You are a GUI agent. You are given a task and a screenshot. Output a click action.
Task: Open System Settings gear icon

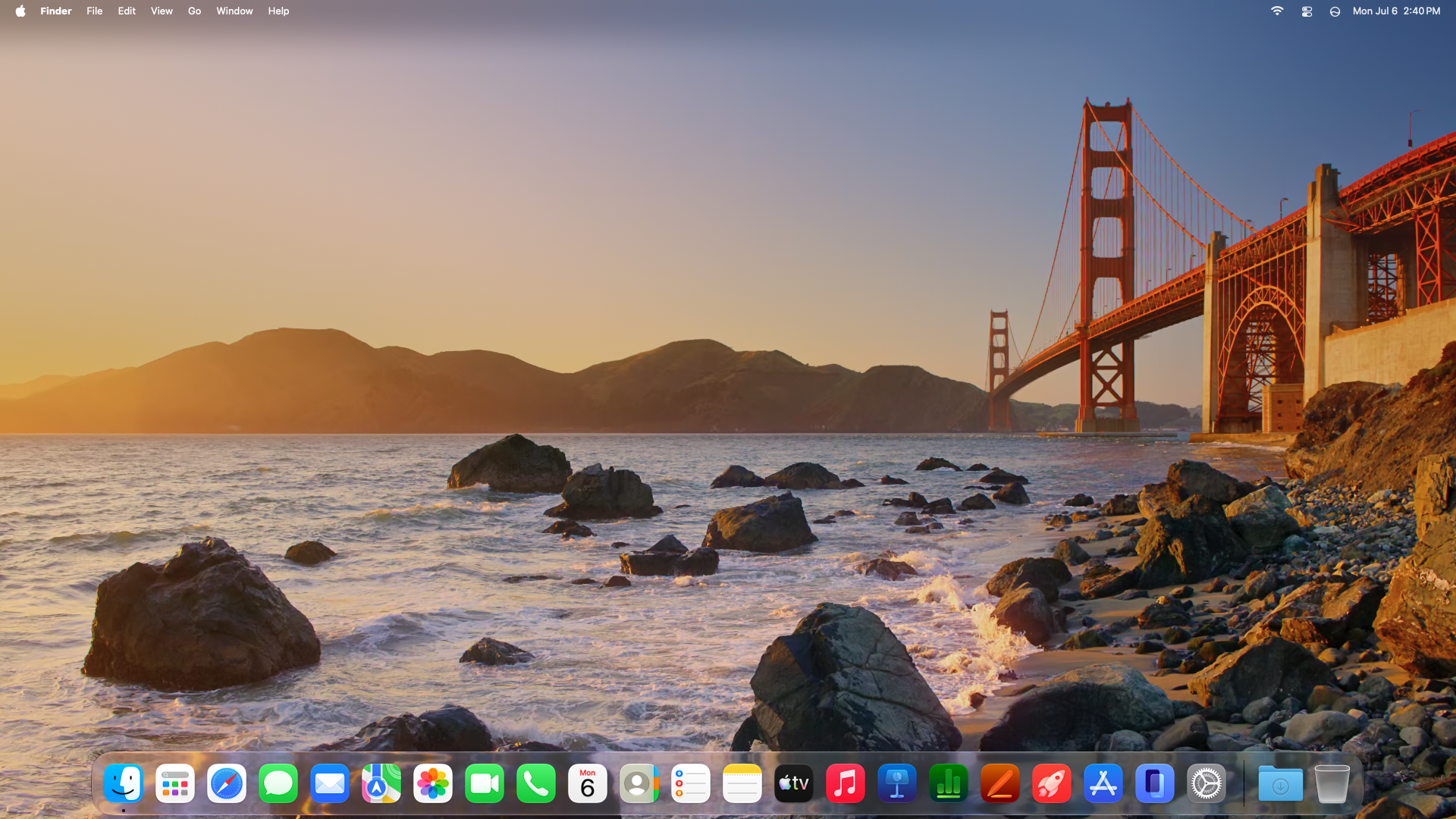[x=1207, y=783]
